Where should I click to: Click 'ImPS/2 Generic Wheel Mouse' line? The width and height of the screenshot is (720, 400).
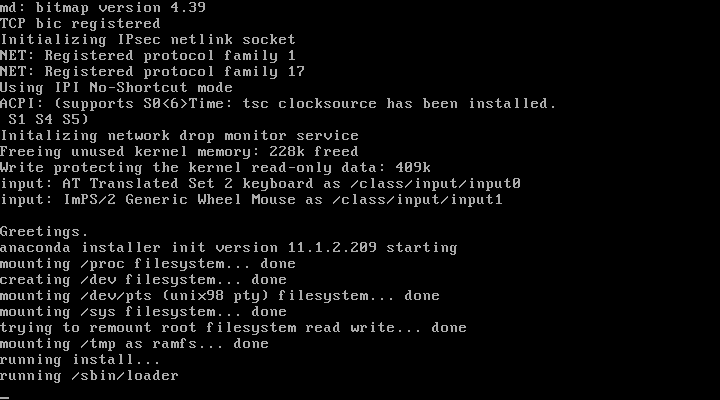tap(251, 200)
